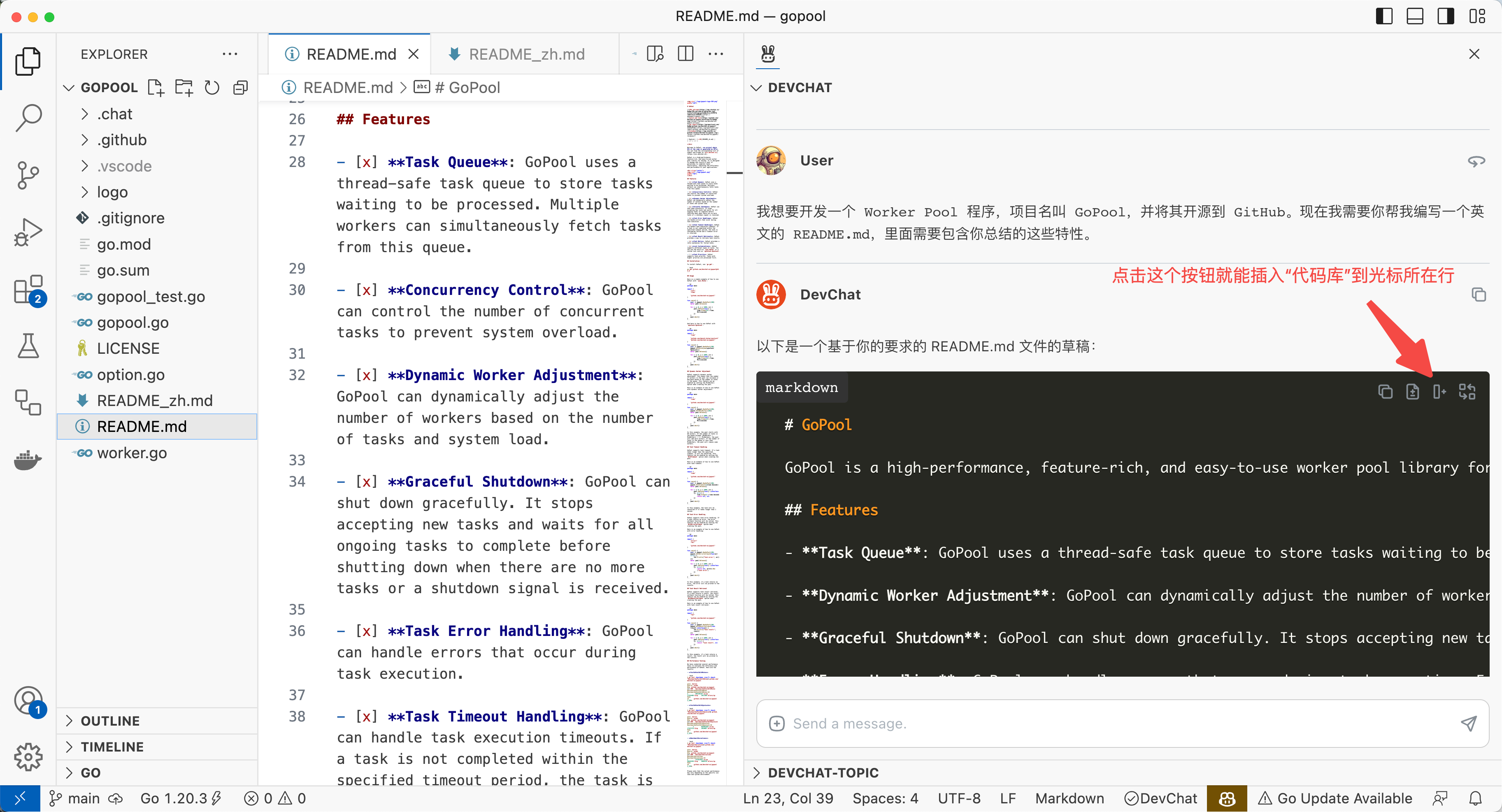This screenshot has width=1502, height=812.
Task: Expand the .github folder
Action: click(x=121, y=140)
